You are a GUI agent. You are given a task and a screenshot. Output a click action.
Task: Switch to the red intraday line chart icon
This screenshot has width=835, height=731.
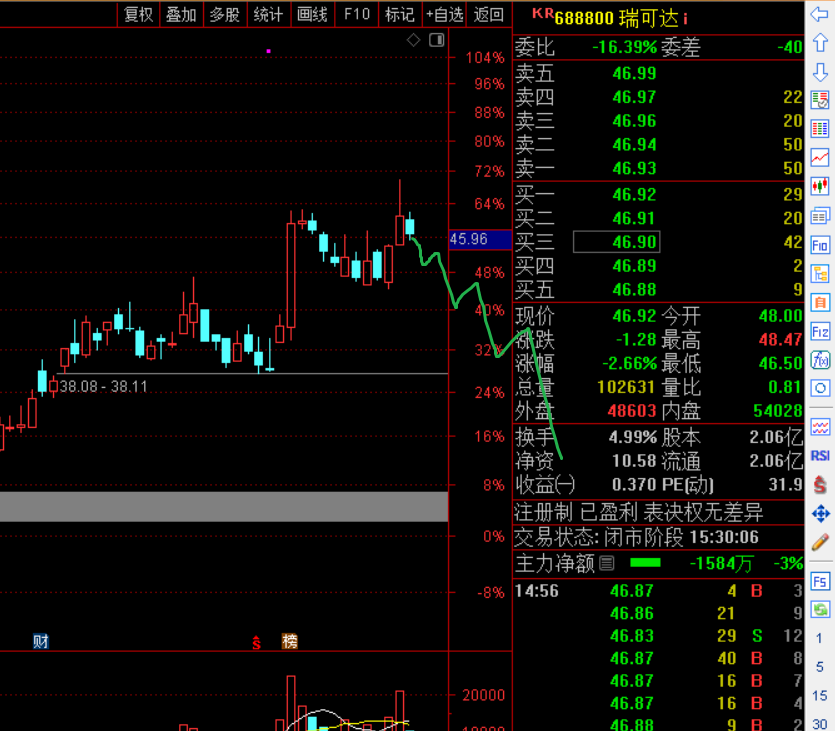click(820, 158)
